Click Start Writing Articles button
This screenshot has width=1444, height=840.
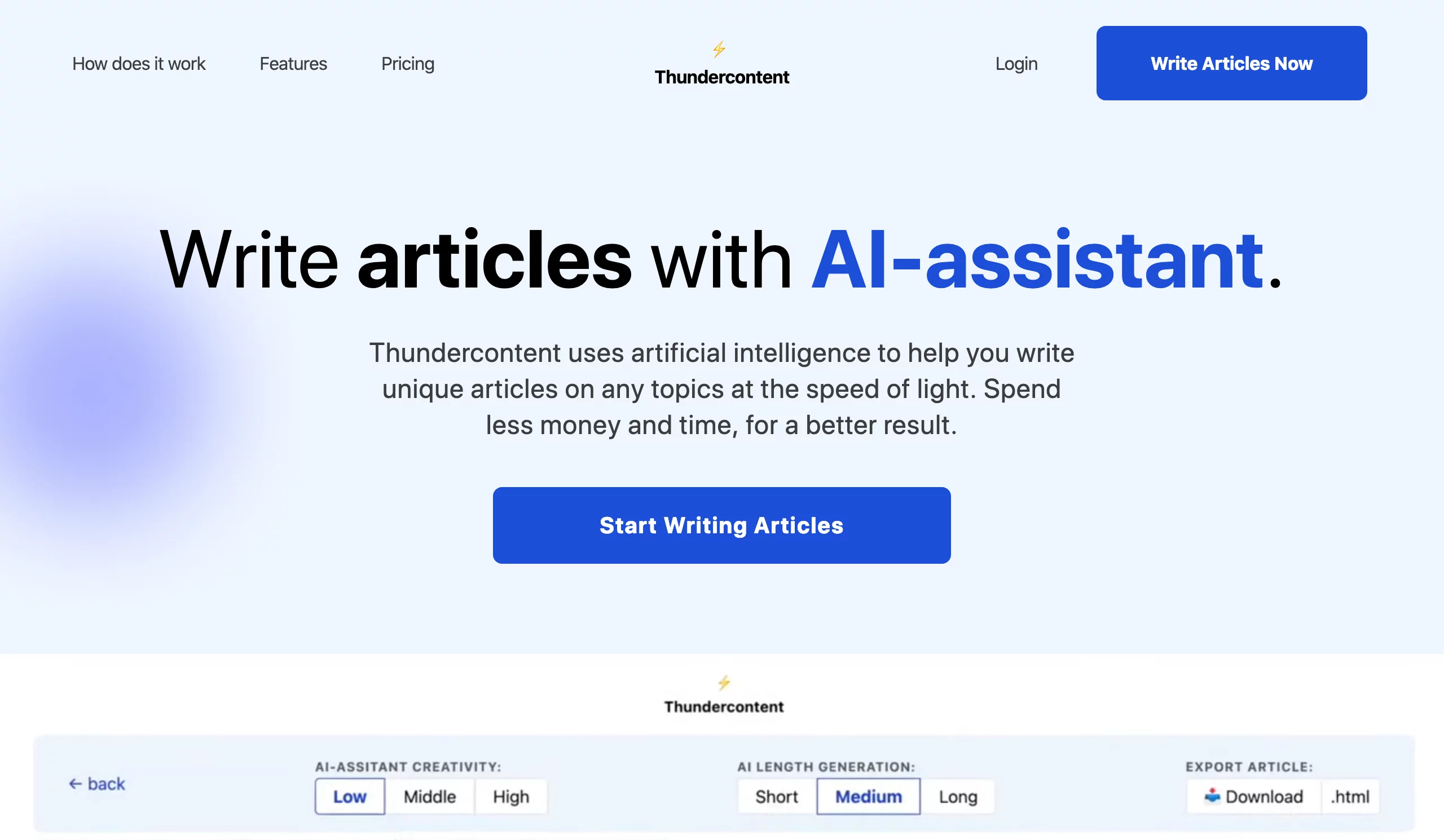(x=721, y=524)
